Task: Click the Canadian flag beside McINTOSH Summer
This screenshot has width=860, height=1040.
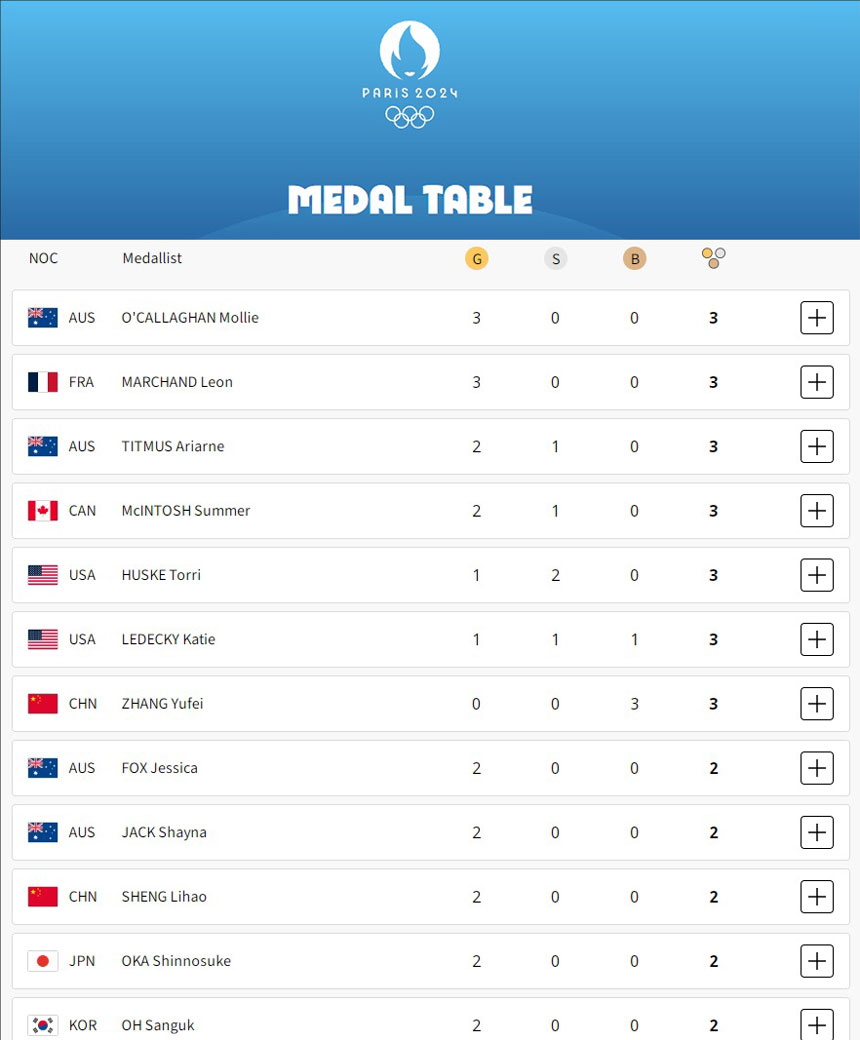Action: click(42, 511)
